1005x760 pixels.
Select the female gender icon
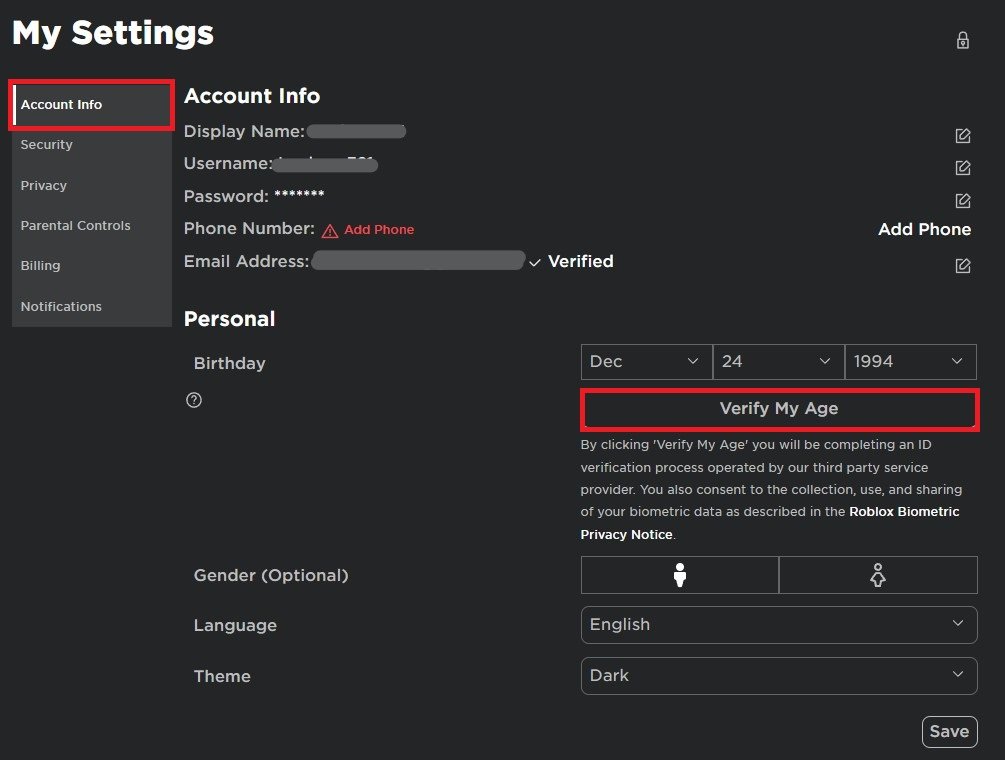[878, 575]
